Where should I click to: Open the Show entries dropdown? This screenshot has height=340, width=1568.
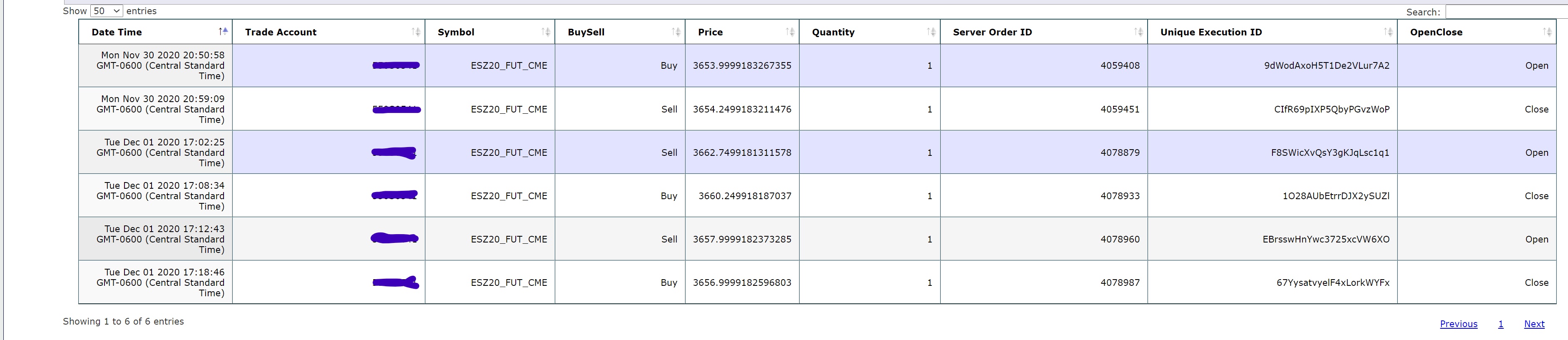tap(107, 11)
